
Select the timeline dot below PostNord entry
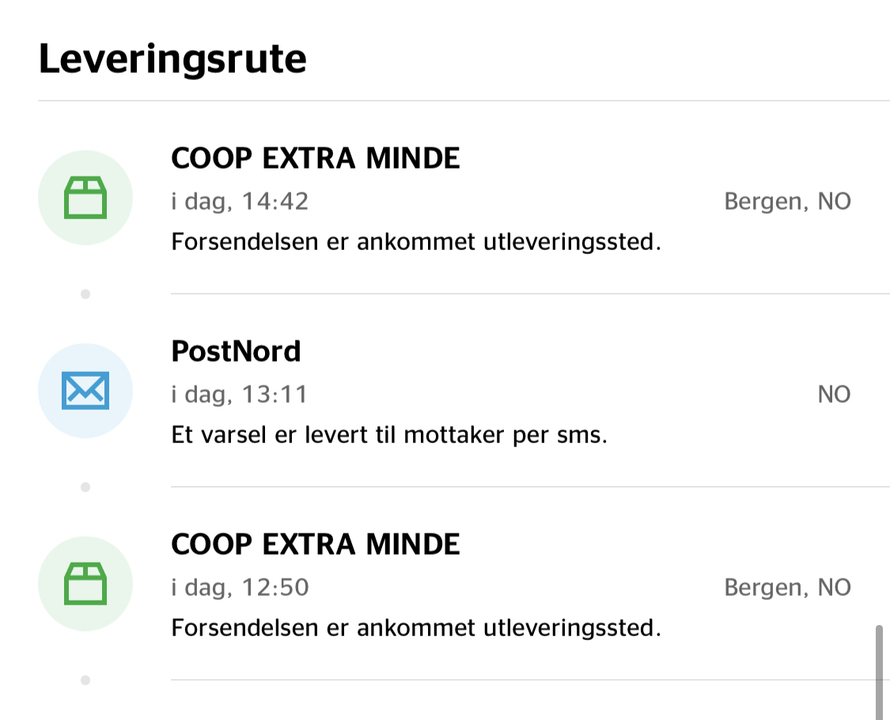pos(85,487)
